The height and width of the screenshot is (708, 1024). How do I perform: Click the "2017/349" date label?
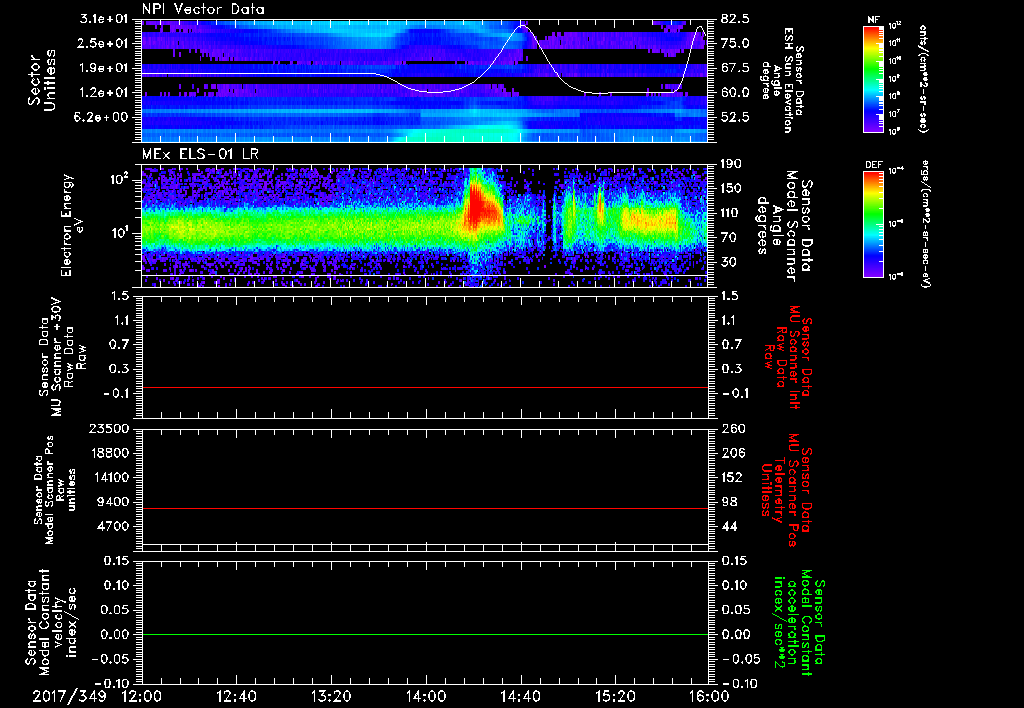[x=69, y=696]
